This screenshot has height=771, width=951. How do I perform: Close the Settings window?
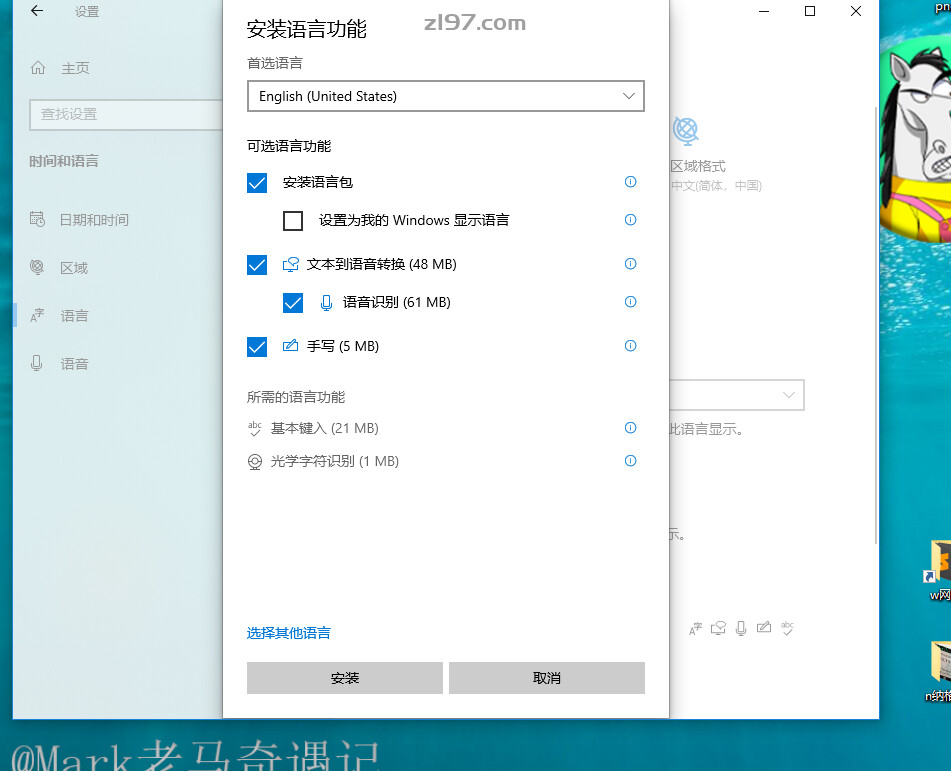pos(856,11)
